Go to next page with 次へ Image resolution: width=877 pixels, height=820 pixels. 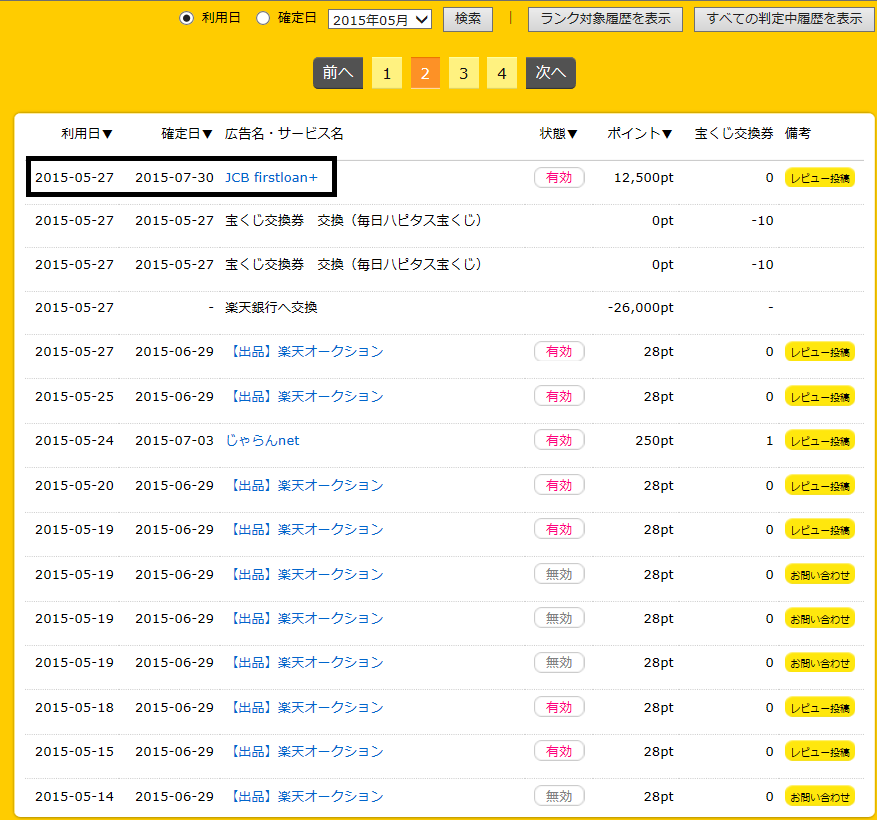click(x=551, y=73)
